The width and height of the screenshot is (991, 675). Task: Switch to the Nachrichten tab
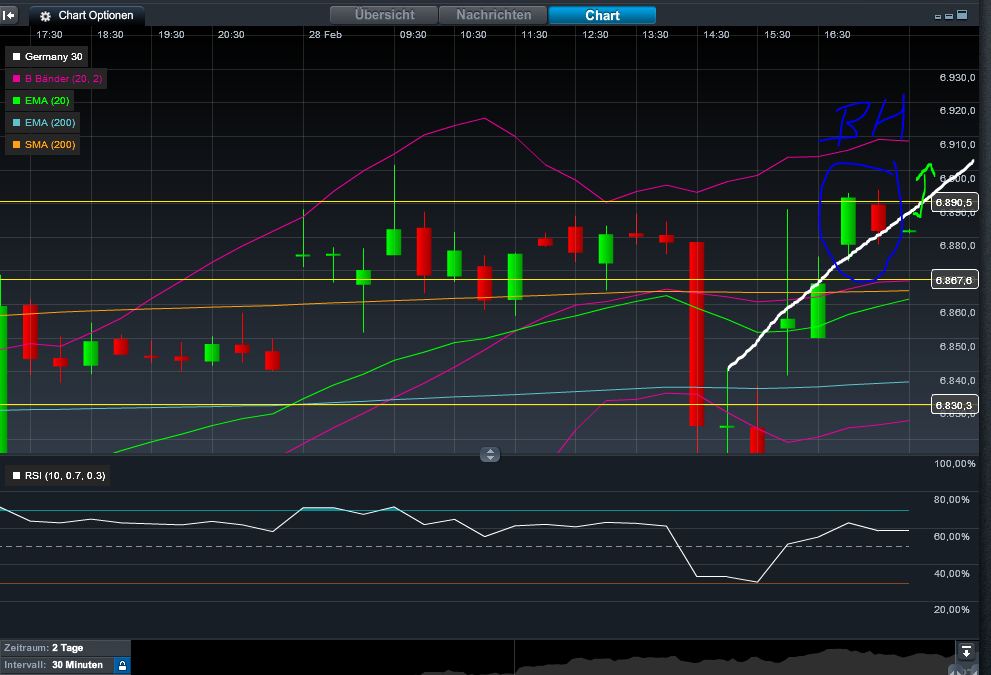click(x=493, y=15)
